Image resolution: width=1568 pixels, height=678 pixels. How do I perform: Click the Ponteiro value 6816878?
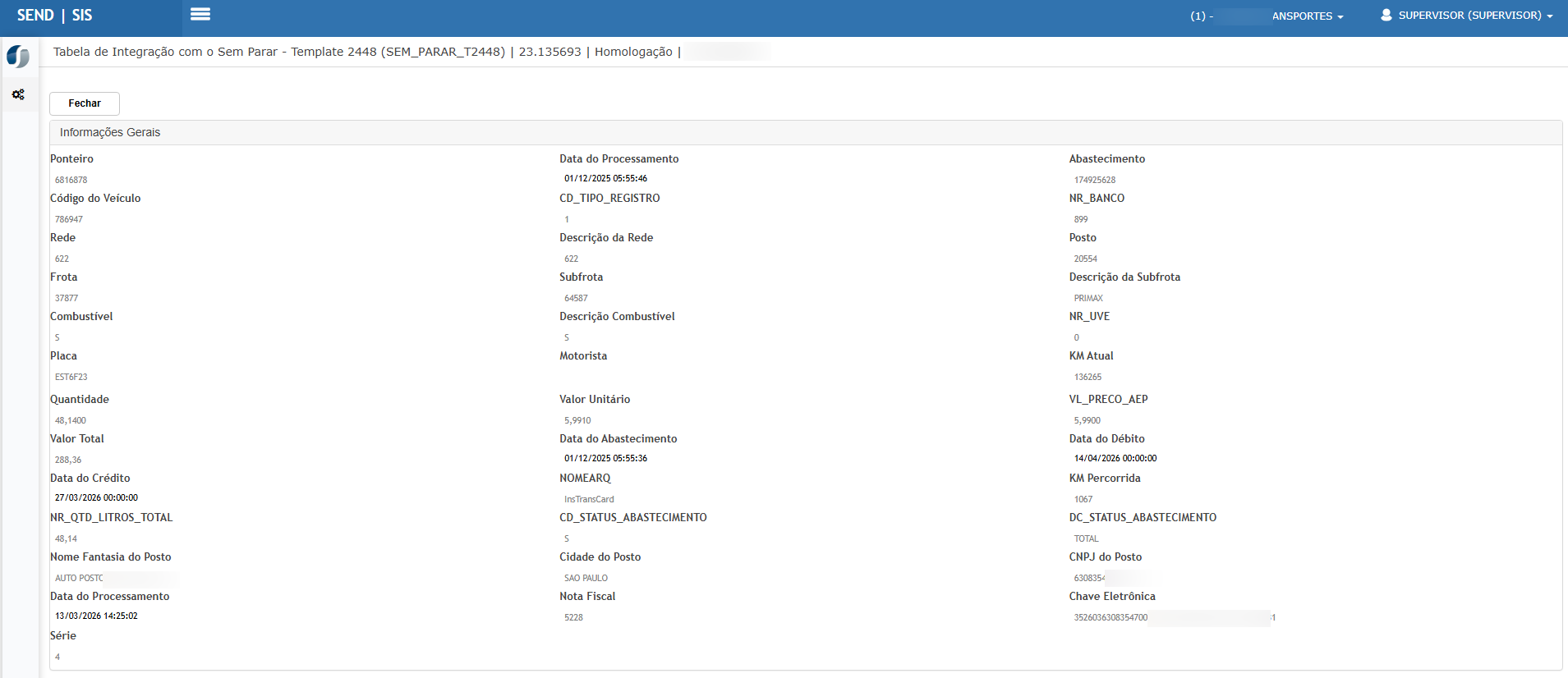pos(71,180)
